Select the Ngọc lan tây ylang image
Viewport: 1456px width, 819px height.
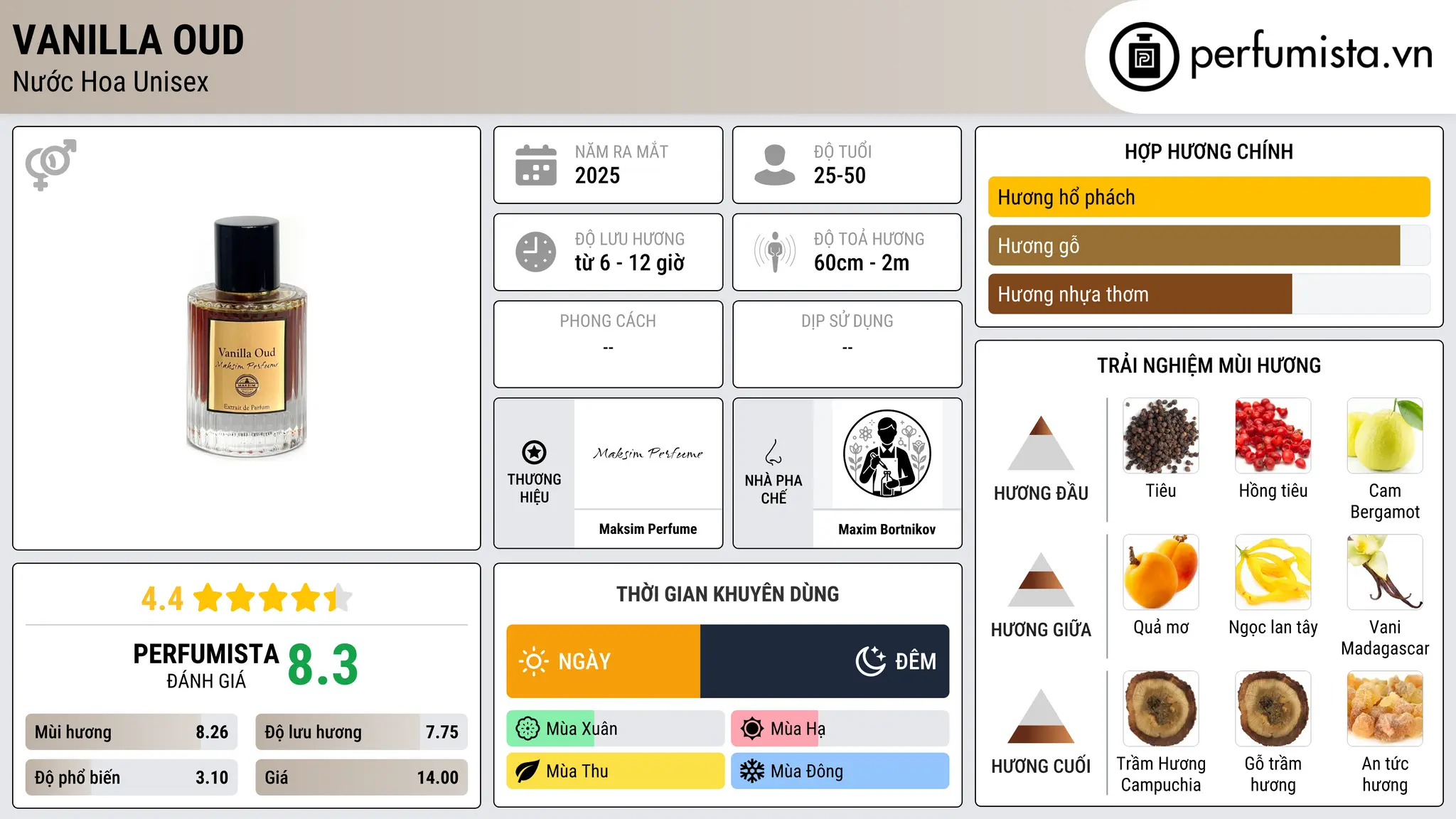[1273, 572]
